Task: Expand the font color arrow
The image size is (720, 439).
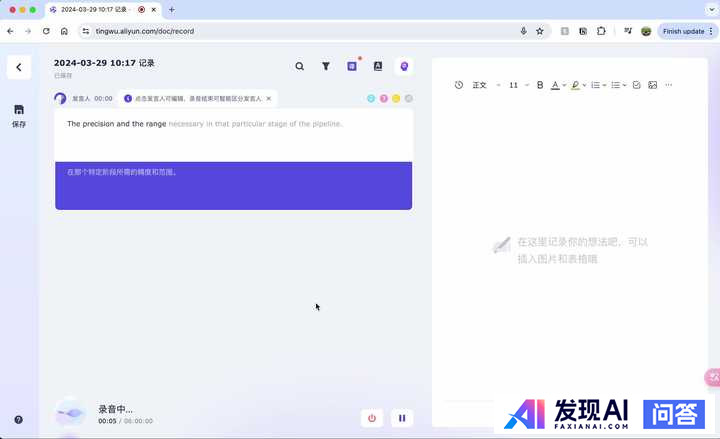Action: [564, 85]
